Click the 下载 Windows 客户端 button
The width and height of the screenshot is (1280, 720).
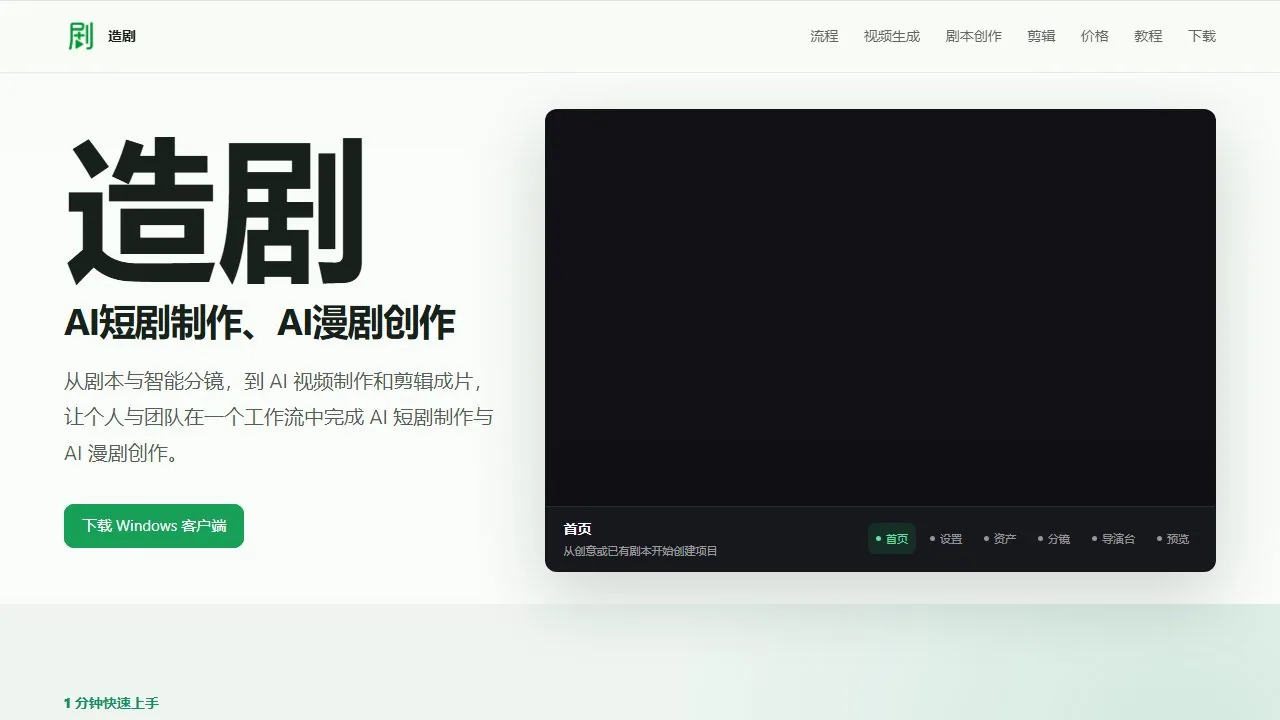(x=154, y=526)
